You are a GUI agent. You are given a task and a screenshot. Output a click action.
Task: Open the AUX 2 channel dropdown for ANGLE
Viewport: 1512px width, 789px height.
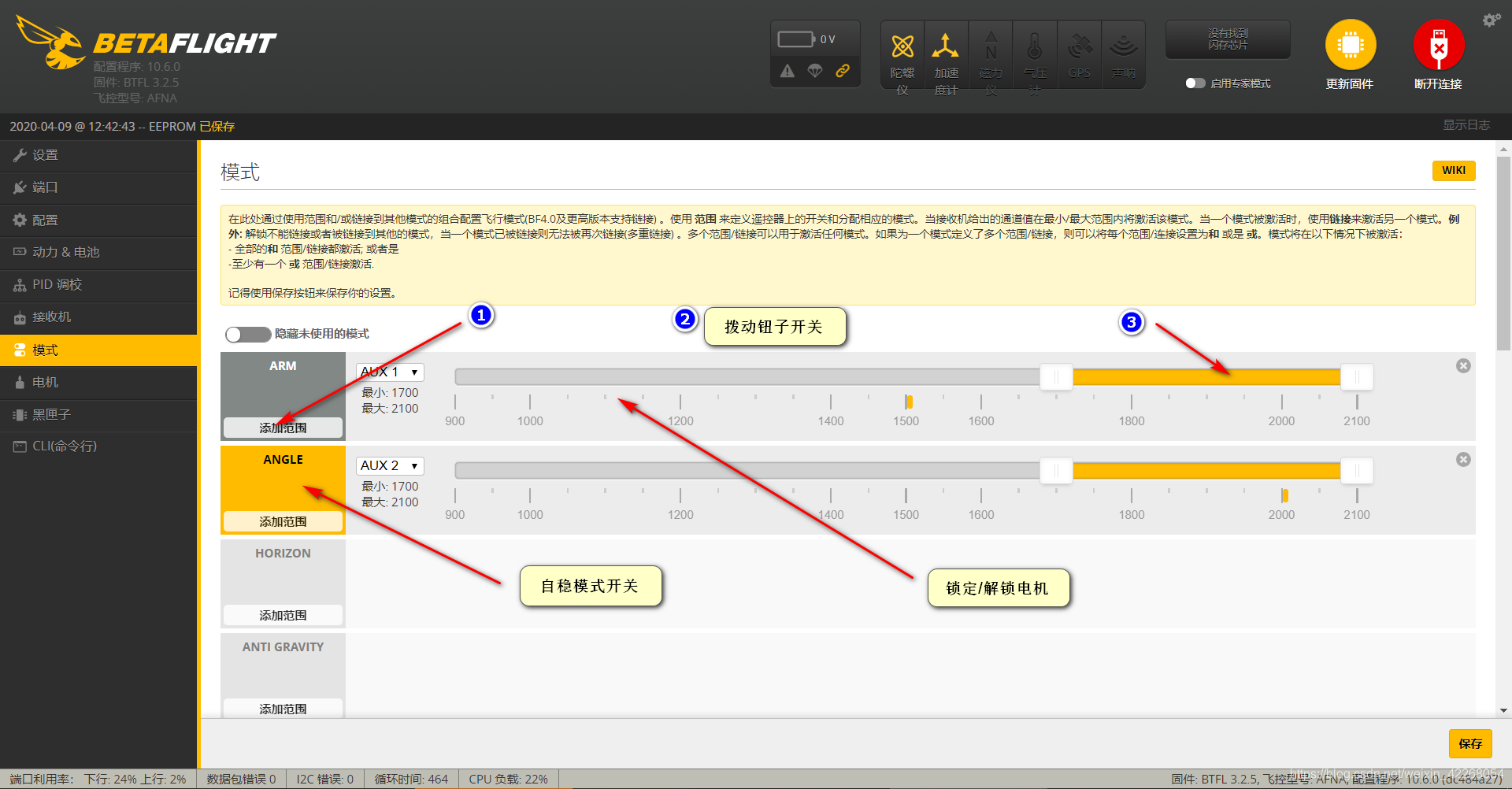coord(390,465)
